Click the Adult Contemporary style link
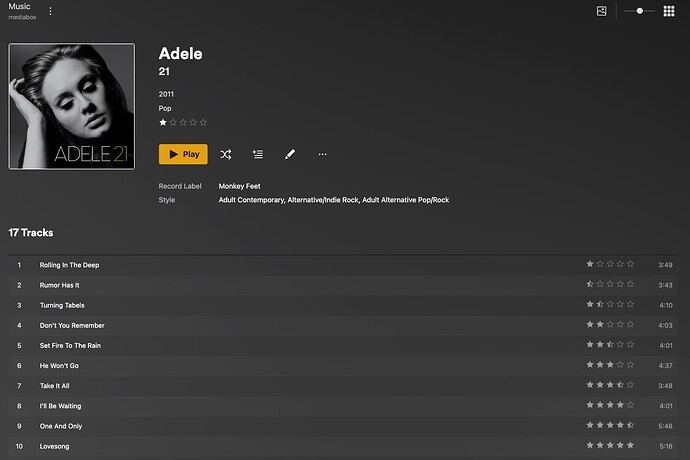Image resolution: width=690 pixels, height=460 pixels. (x=251, y=200)
